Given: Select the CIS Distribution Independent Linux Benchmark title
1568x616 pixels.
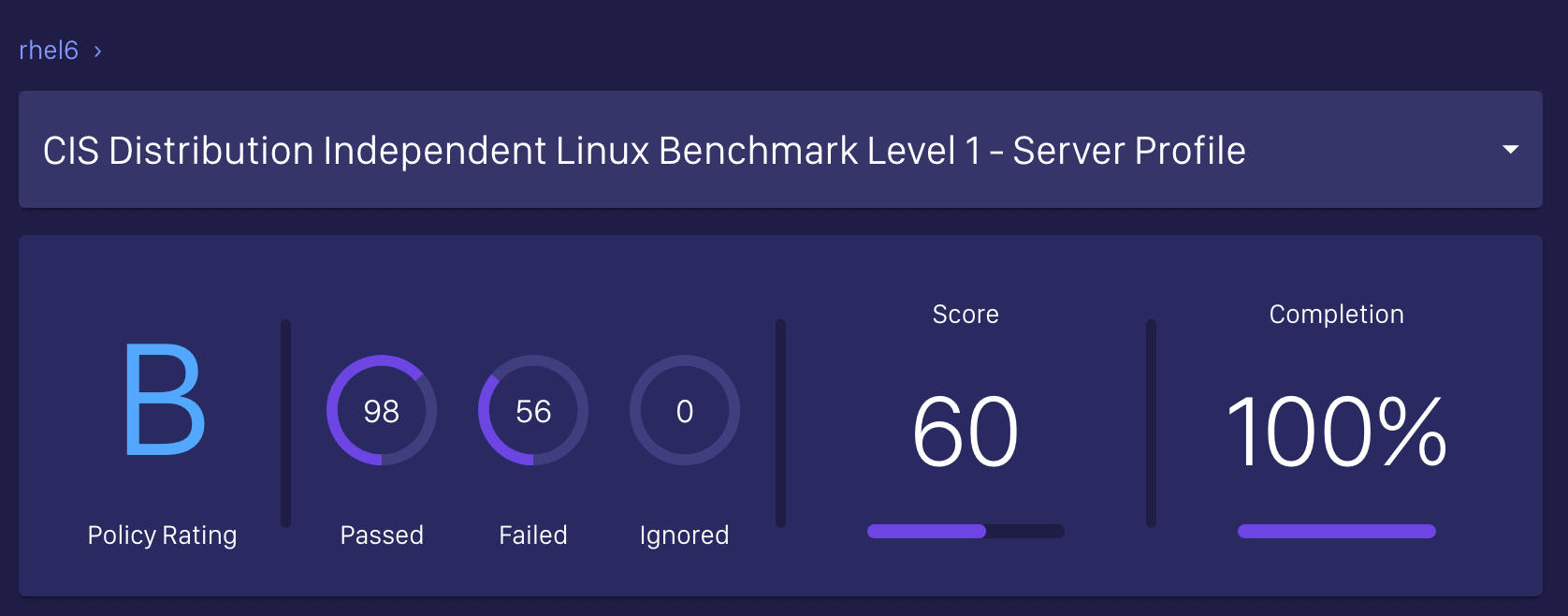Looking at the screenshot, I should [644, 151].
